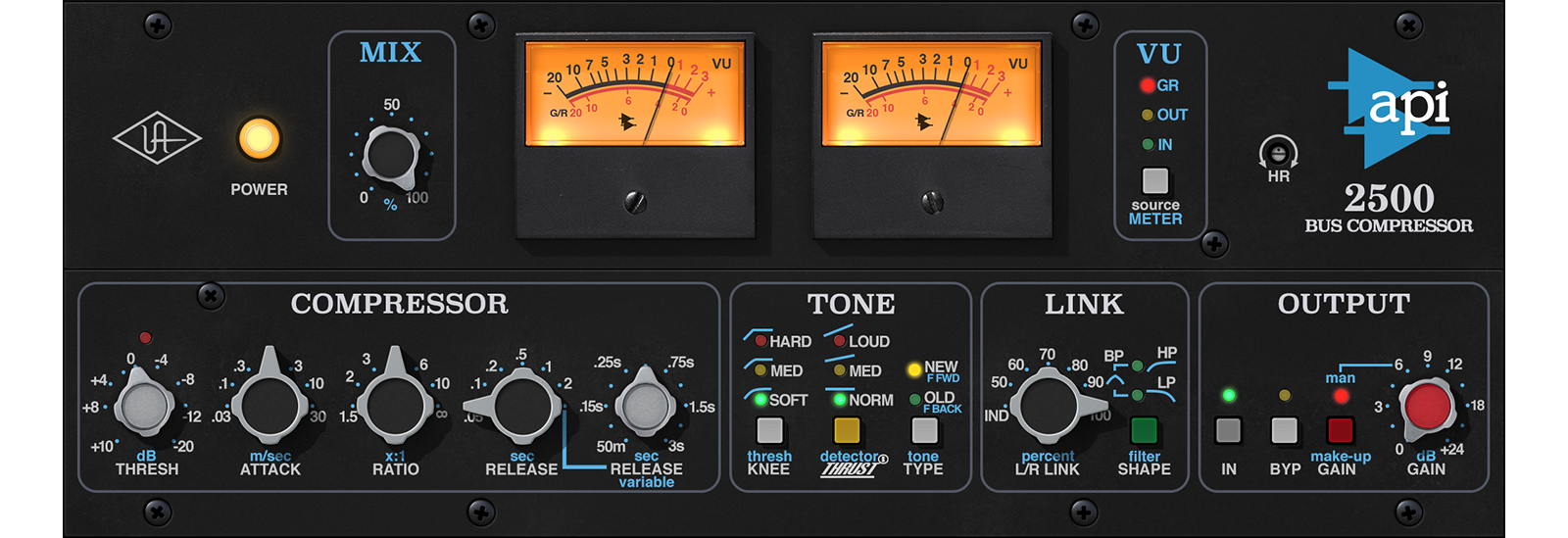Click the RATIO x:1 knob
This screenshot has width=1568, height=538.
395,405
